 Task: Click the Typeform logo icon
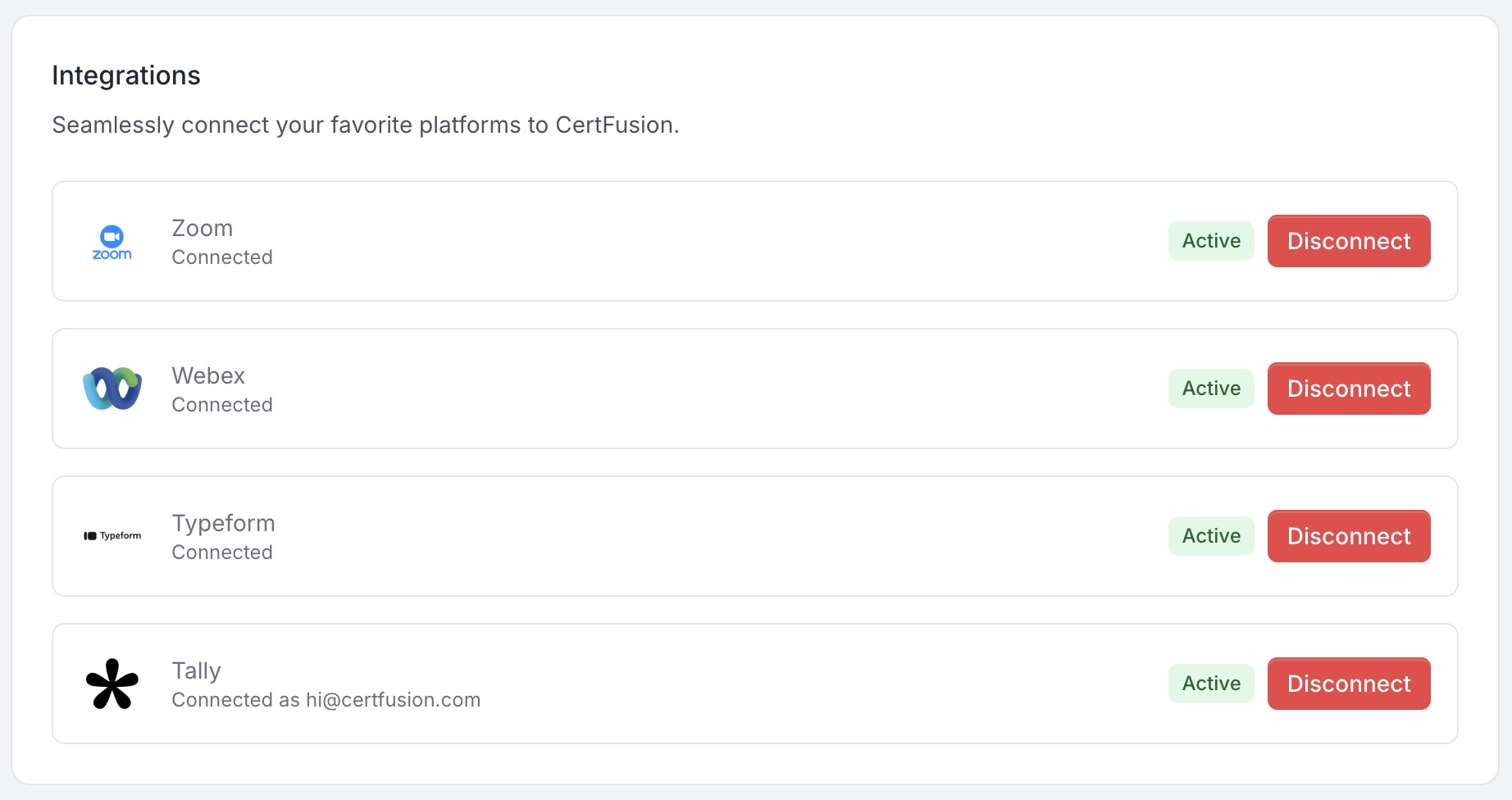[112, 536]
